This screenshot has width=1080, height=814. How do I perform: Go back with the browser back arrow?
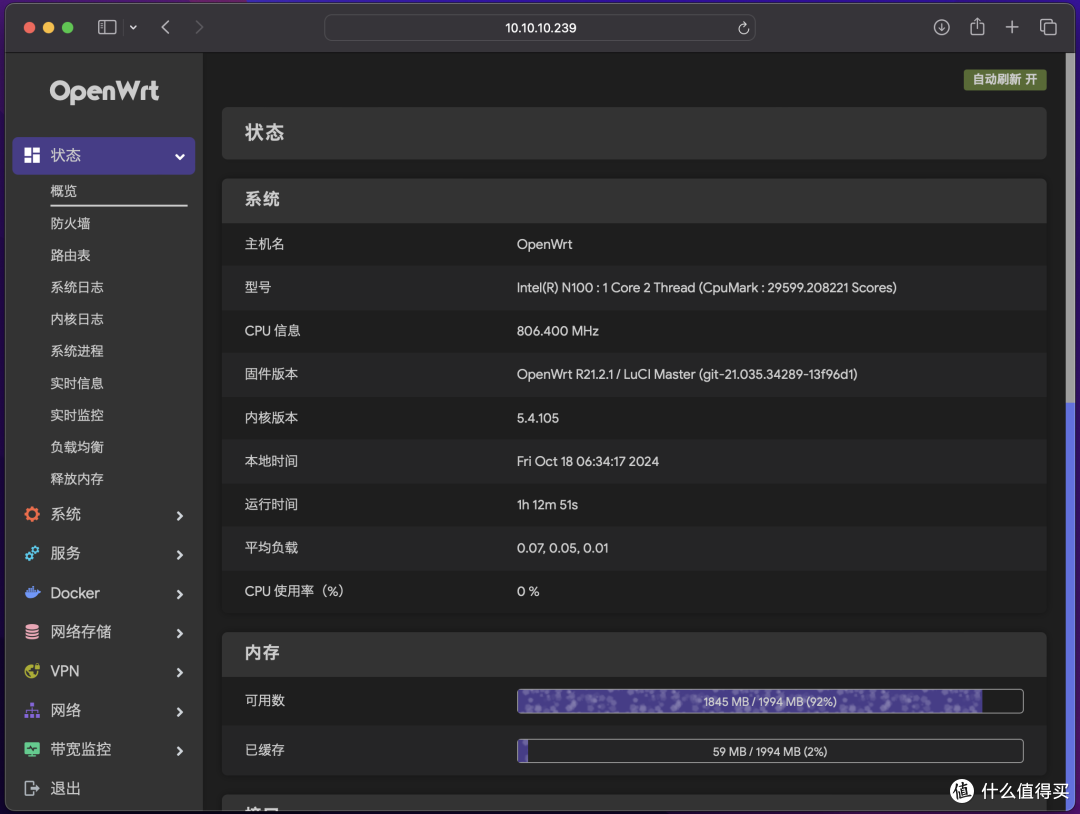click(x=165, y=28)
